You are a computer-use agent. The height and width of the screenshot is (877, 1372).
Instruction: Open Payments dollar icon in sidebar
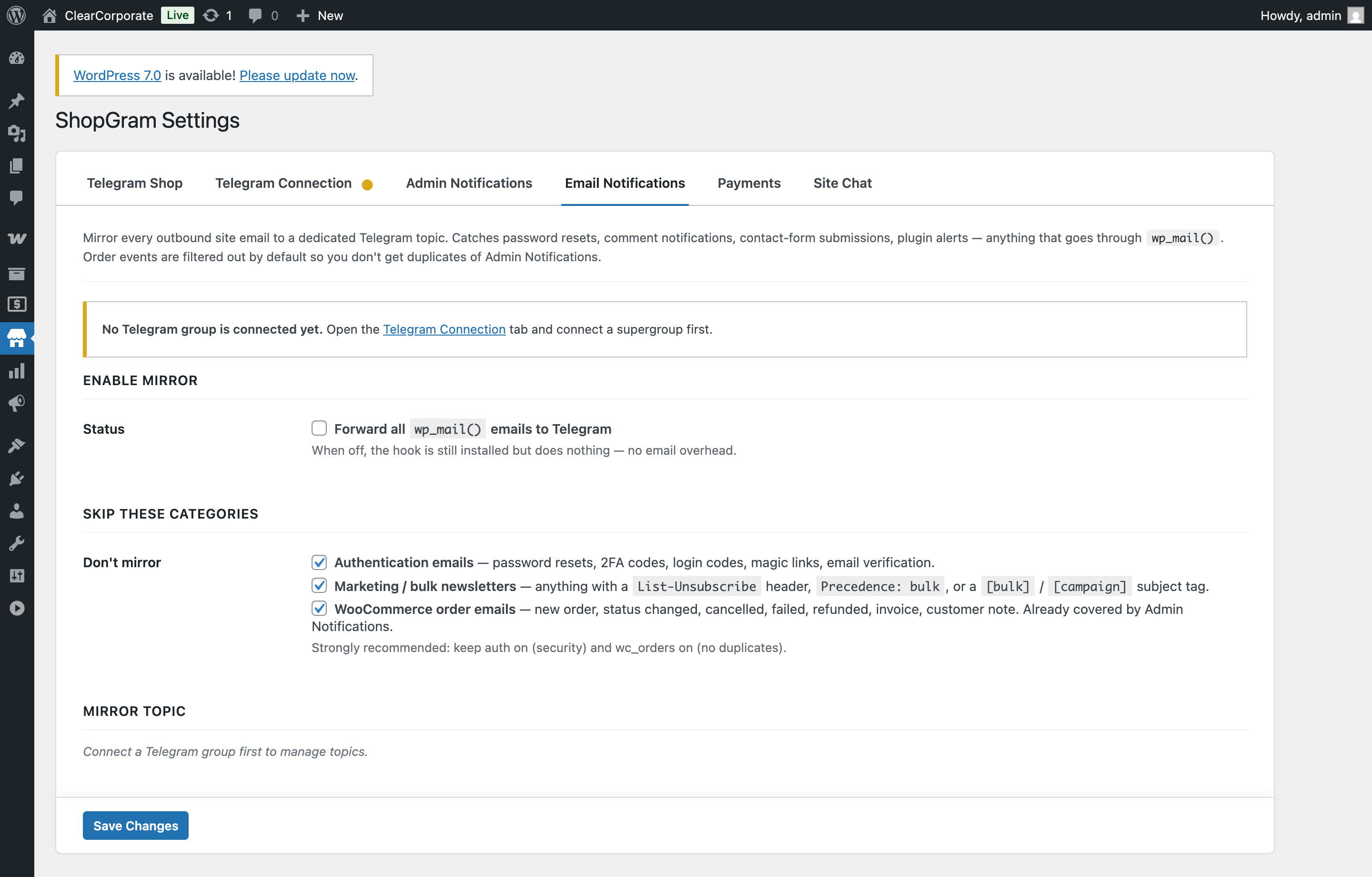[17, 305]
